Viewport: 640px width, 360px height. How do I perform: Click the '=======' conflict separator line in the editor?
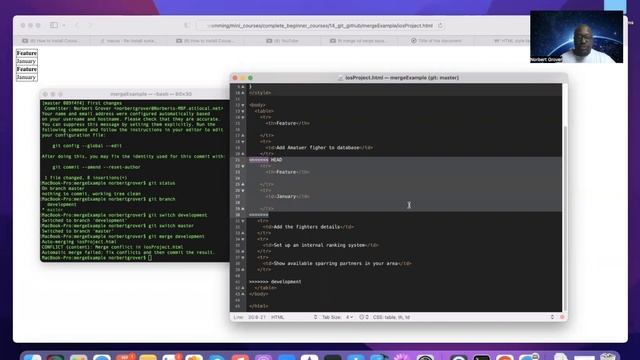point(259,215)
